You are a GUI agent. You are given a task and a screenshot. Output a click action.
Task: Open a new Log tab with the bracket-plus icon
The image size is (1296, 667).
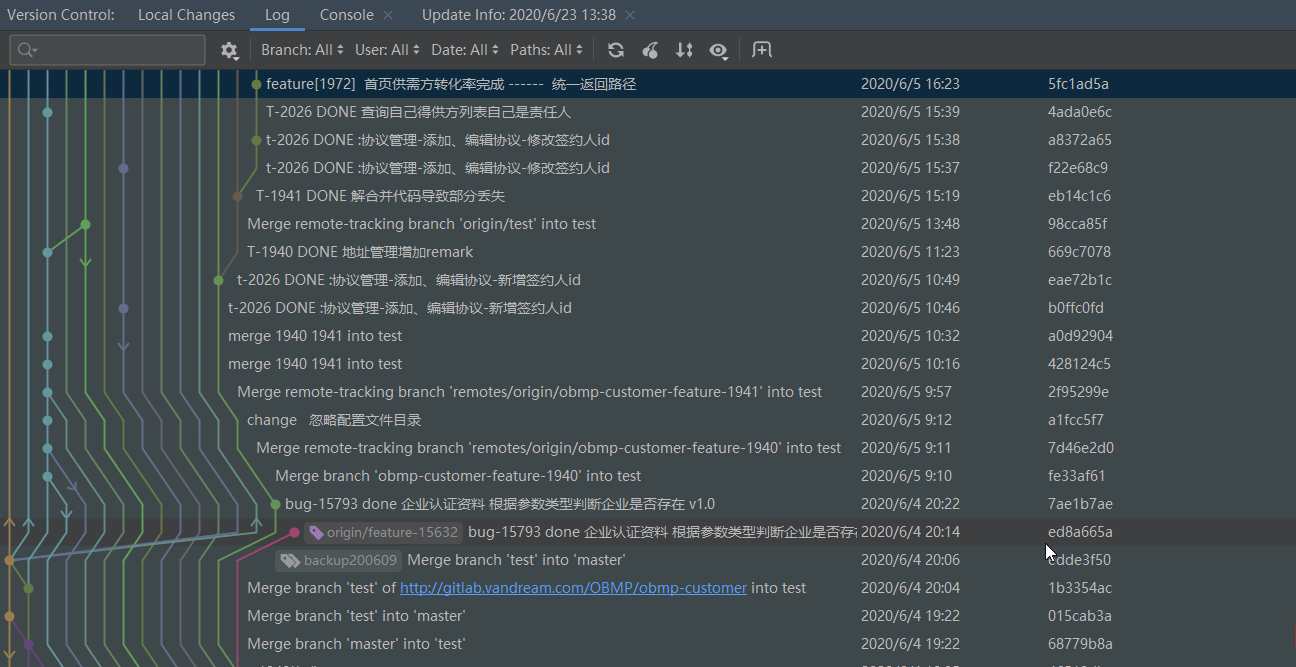(762, 50)
